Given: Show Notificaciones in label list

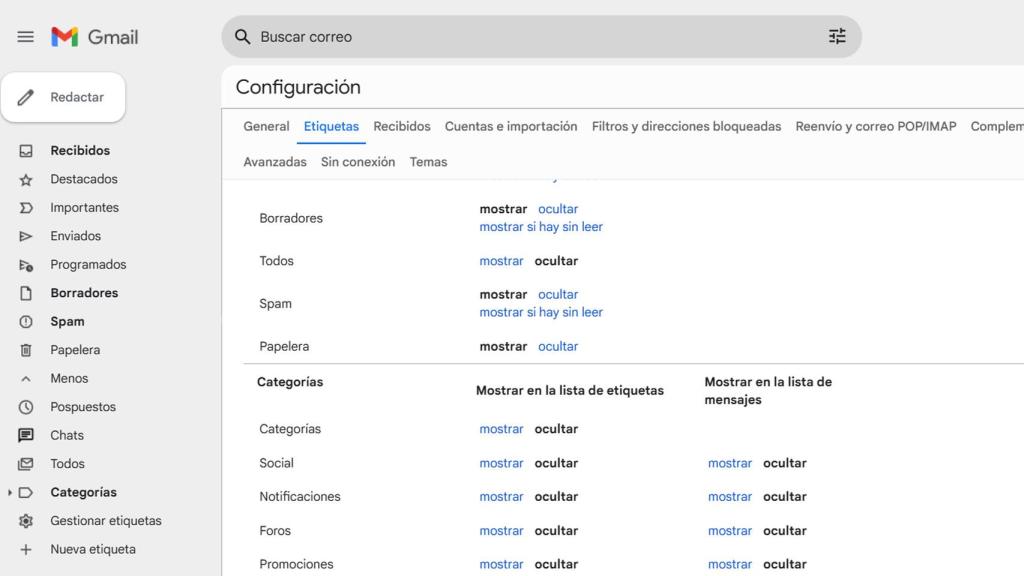Looking at the screenshot, I should point(501,496).
